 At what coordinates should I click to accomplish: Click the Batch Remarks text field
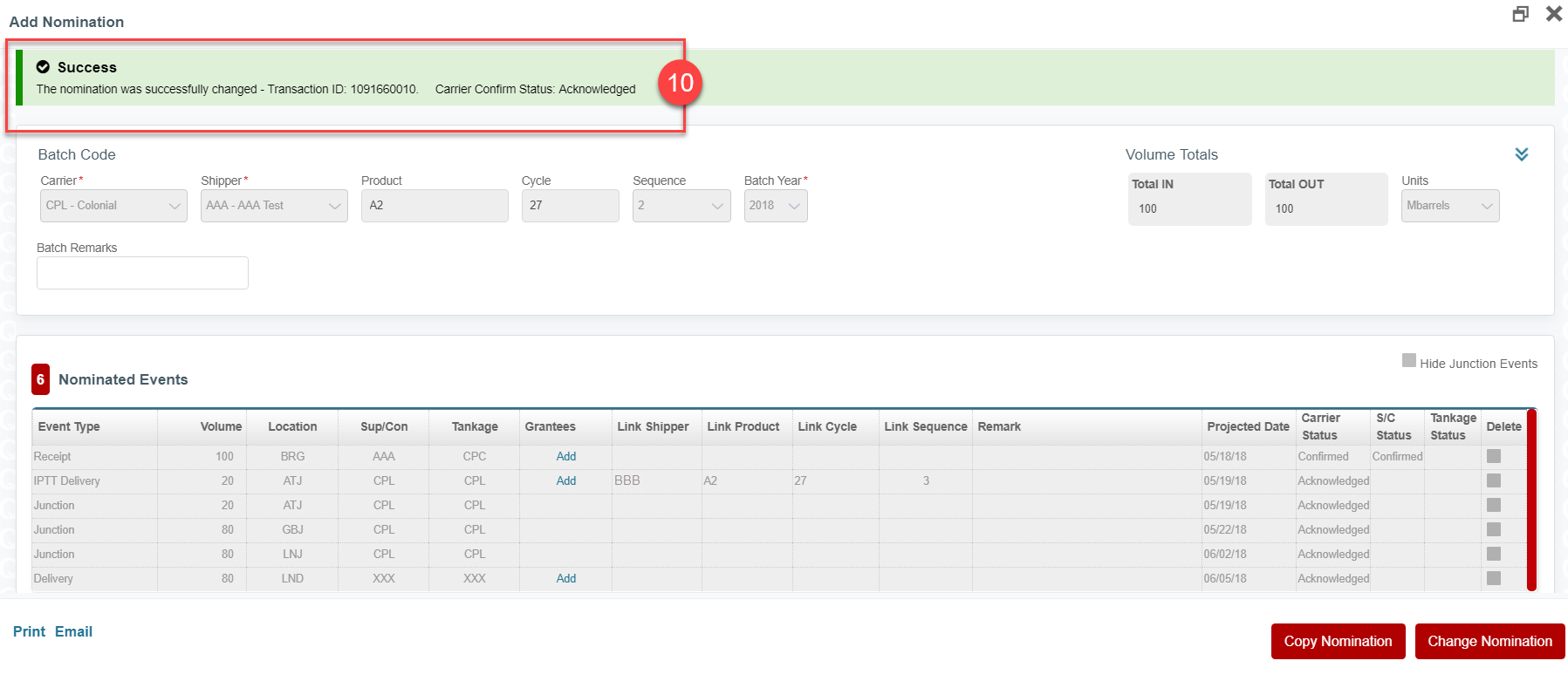click(x=142, y=273)
